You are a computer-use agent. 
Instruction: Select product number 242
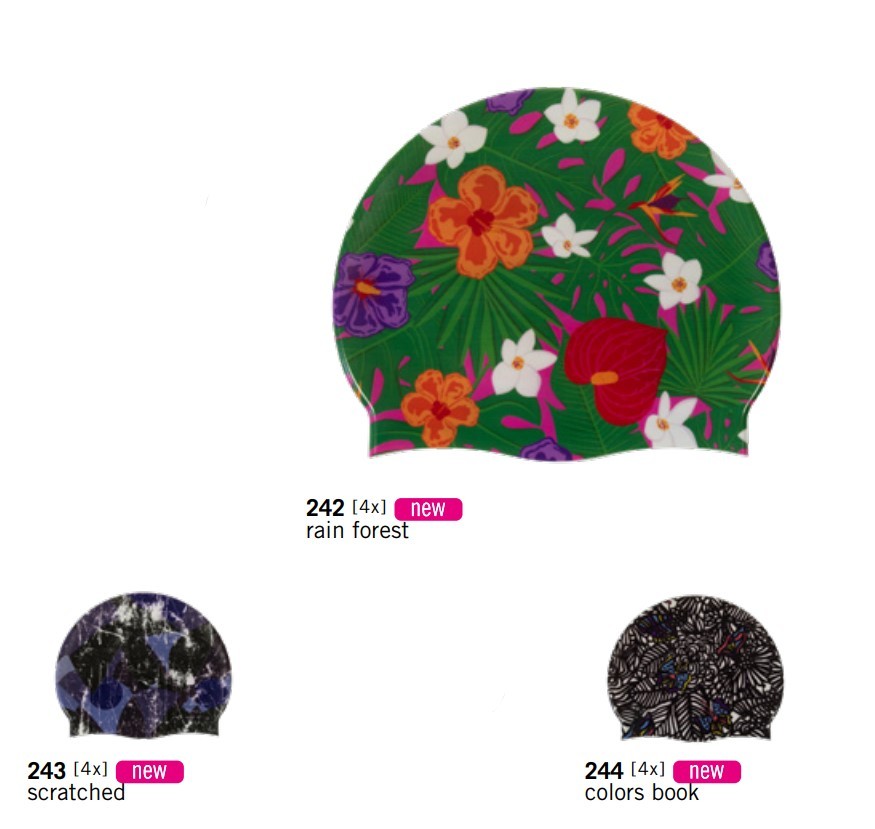[325, 508]
